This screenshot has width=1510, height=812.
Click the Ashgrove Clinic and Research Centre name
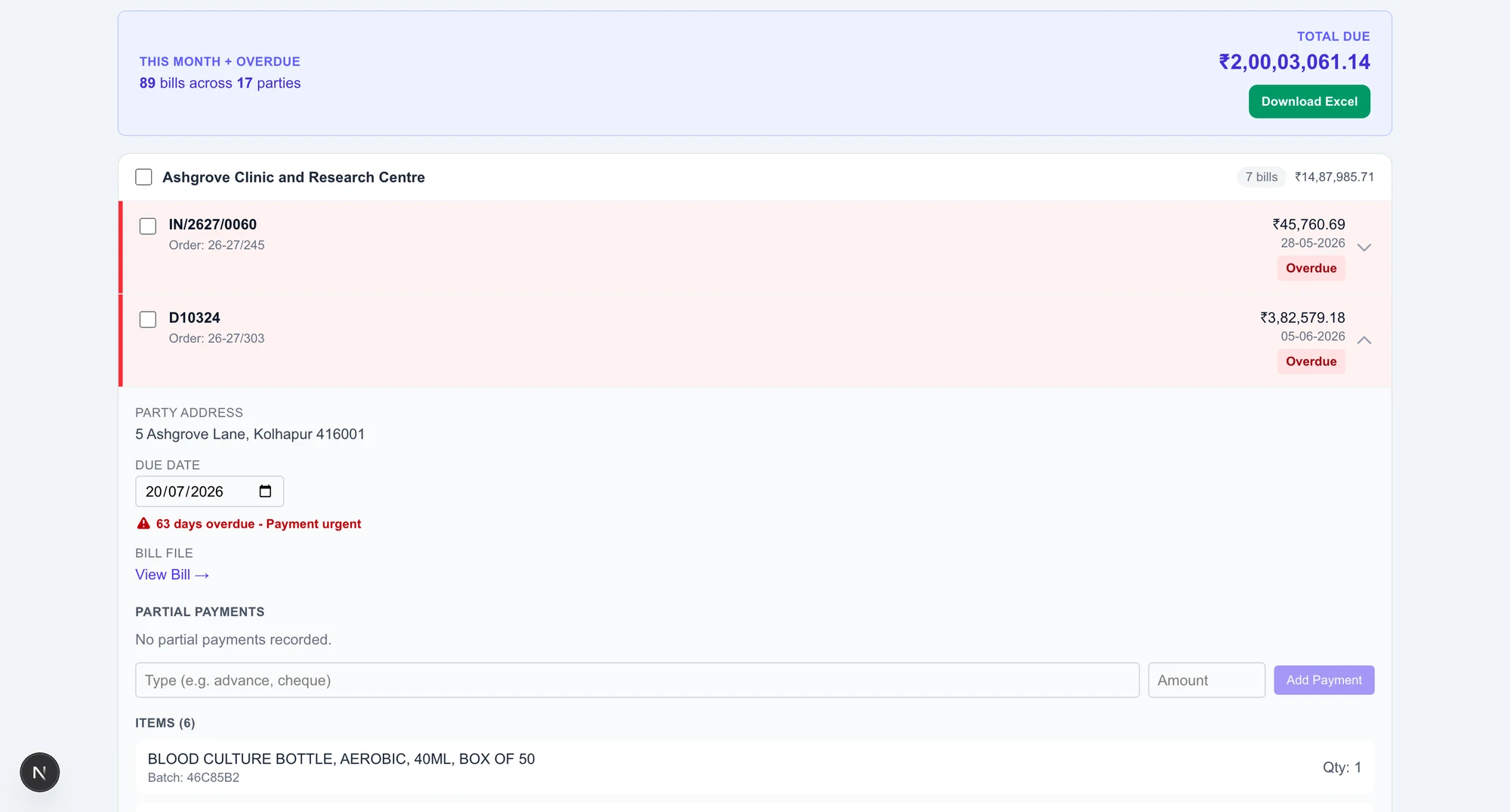(x=294, y=177)
